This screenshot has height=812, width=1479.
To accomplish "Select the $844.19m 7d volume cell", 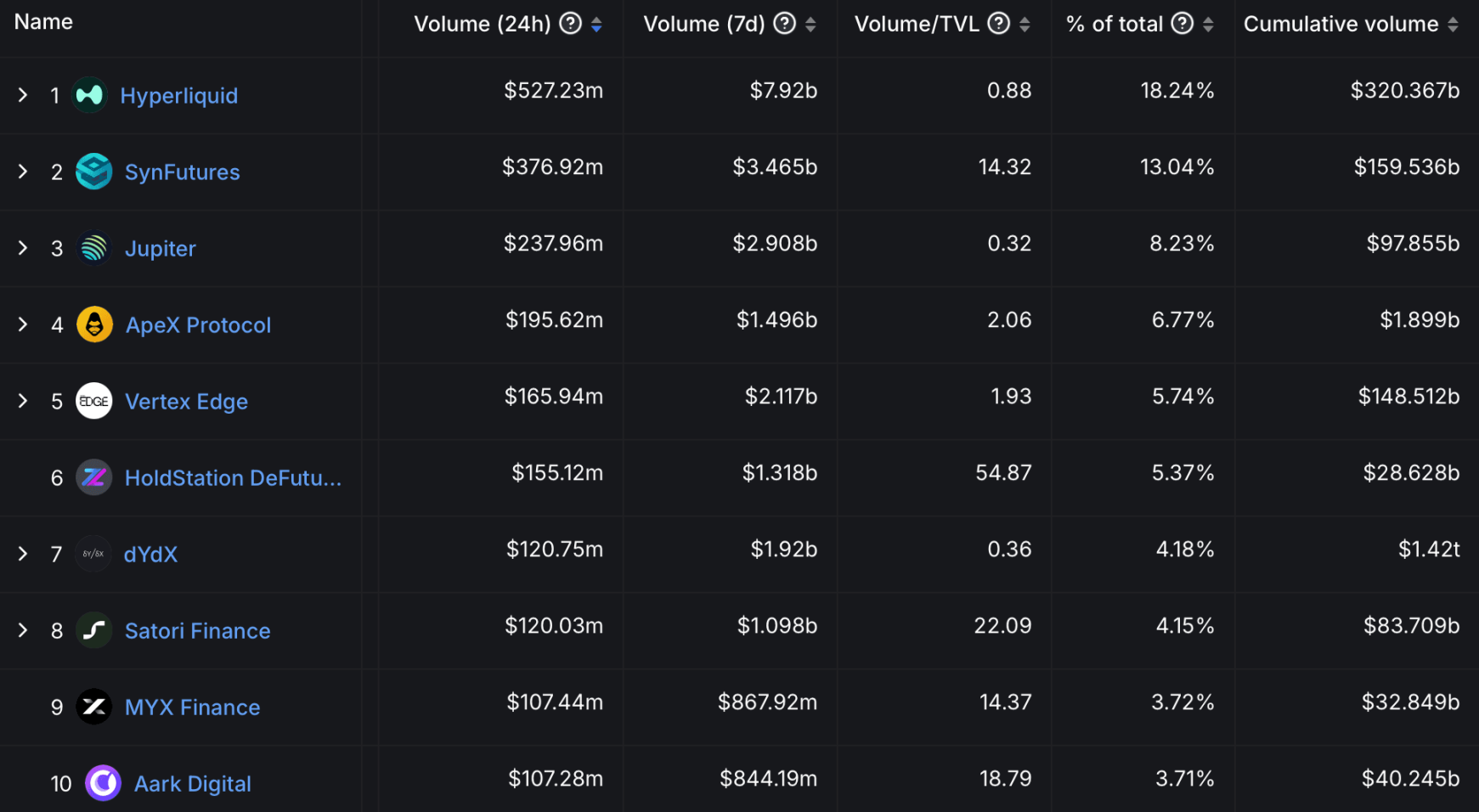I will (769, 779).
